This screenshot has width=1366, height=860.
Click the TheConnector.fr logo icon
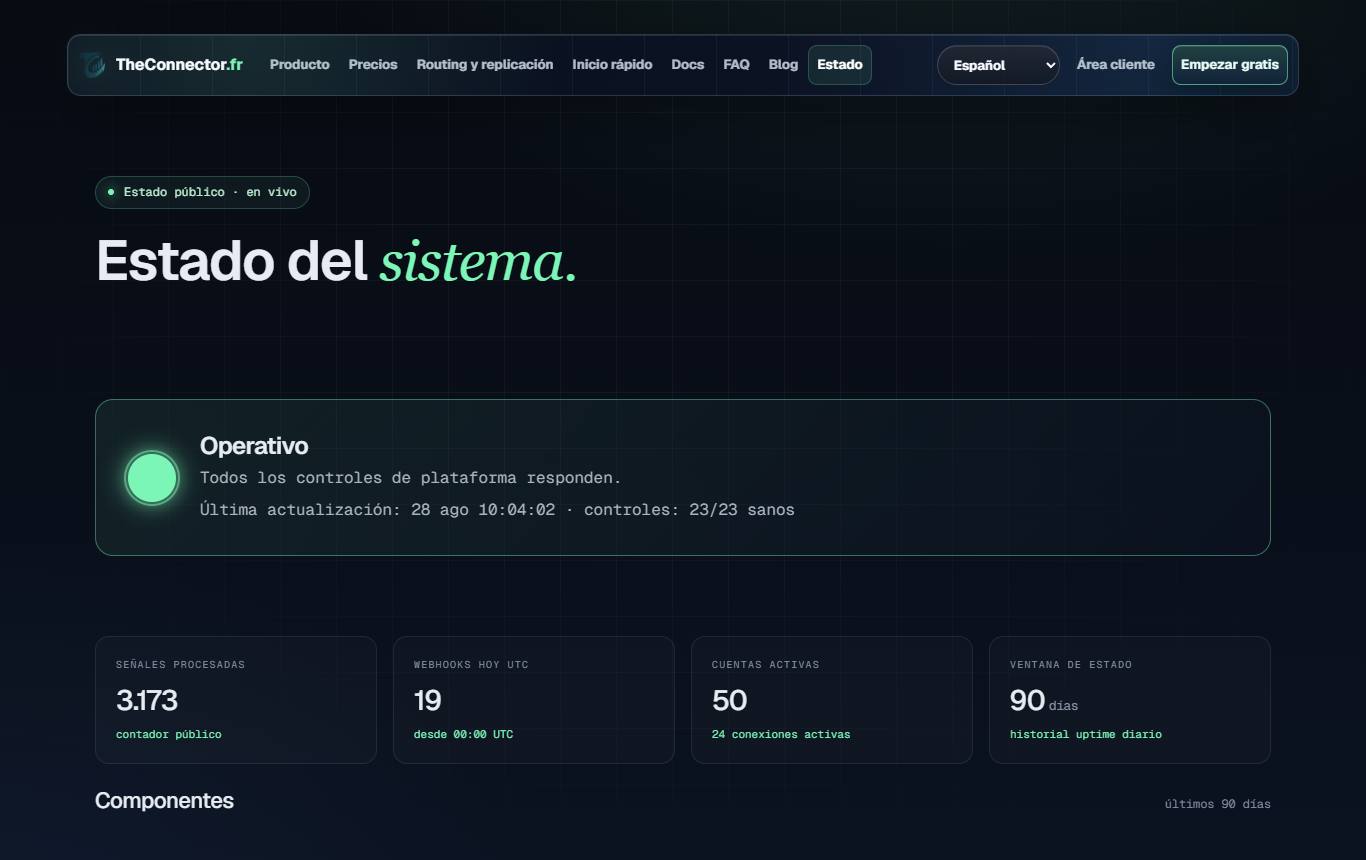coord(93,65)
